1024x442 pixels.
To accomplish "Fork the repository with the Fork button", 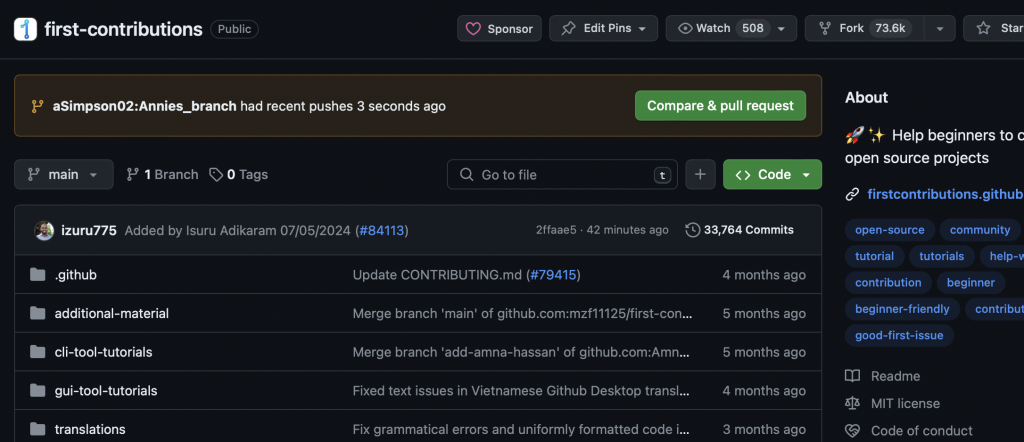I will [x=865, y=29].
